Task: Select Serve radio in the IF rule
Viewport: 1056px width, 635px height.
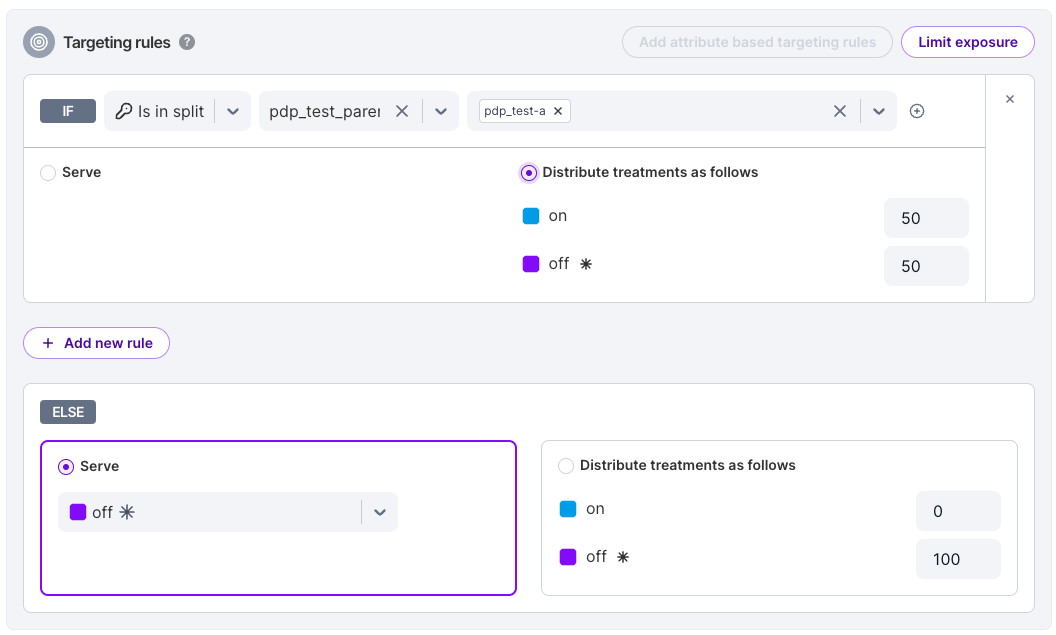Action: 48,173
